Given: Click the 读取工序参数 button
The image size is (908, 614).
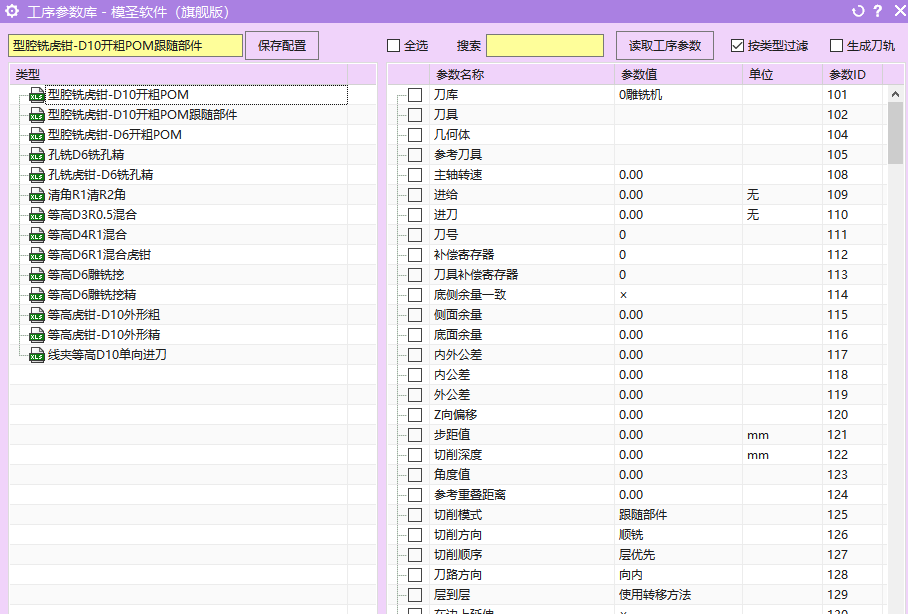Looking at the screenshot, I should (665, 46).
